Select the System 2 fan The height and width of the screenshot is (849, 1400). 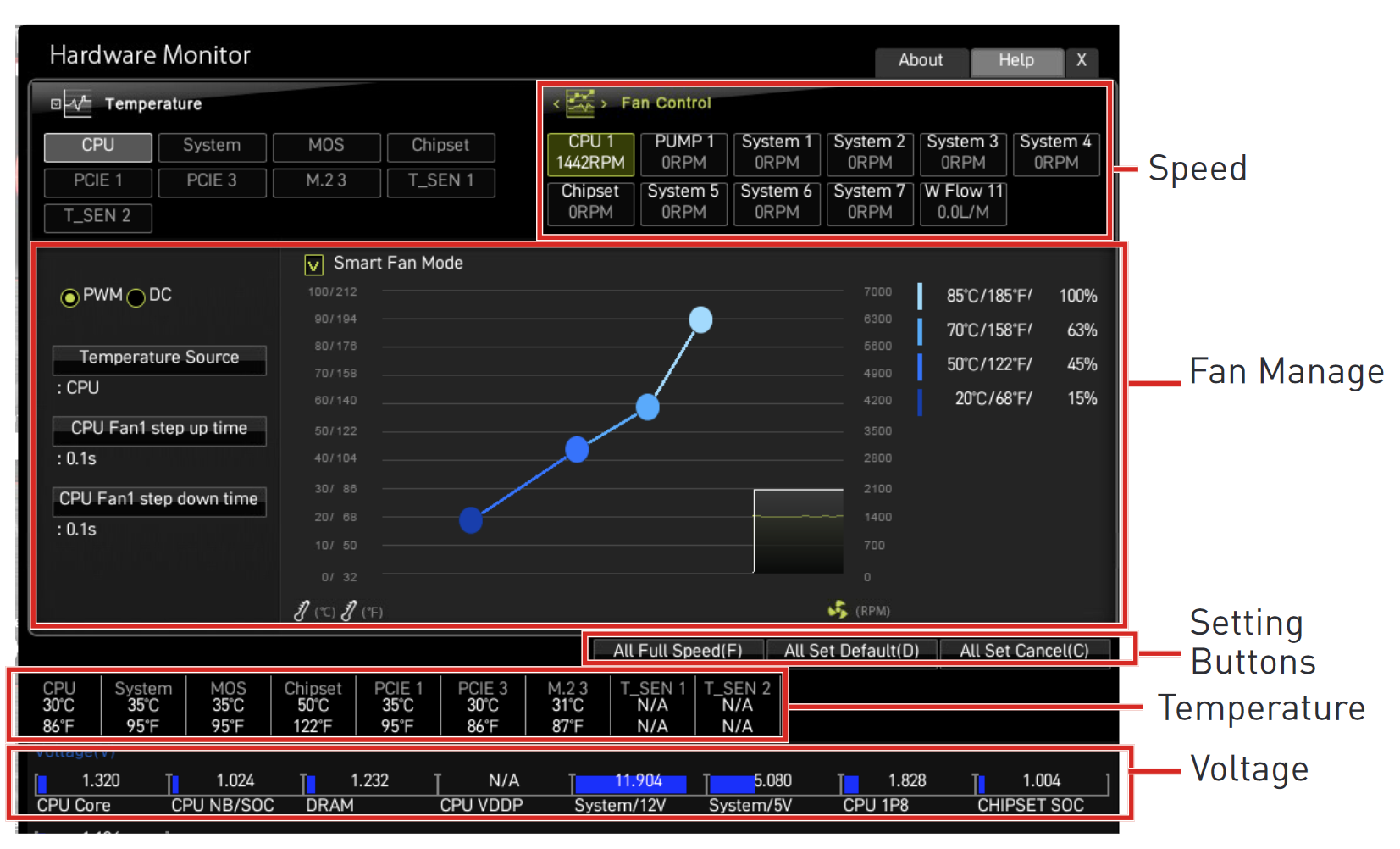pos(870,153)
